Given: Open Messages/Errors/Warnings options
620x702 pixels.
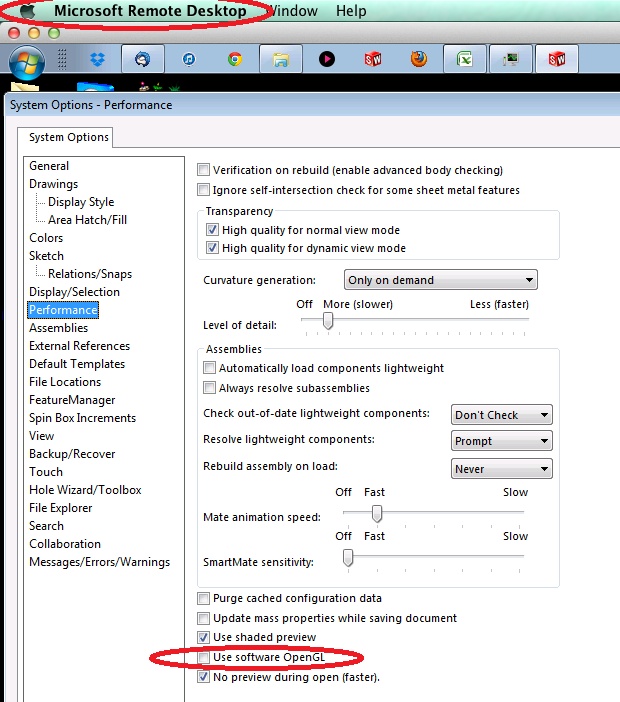Looking at the screenshot, I should pos(99,562).
